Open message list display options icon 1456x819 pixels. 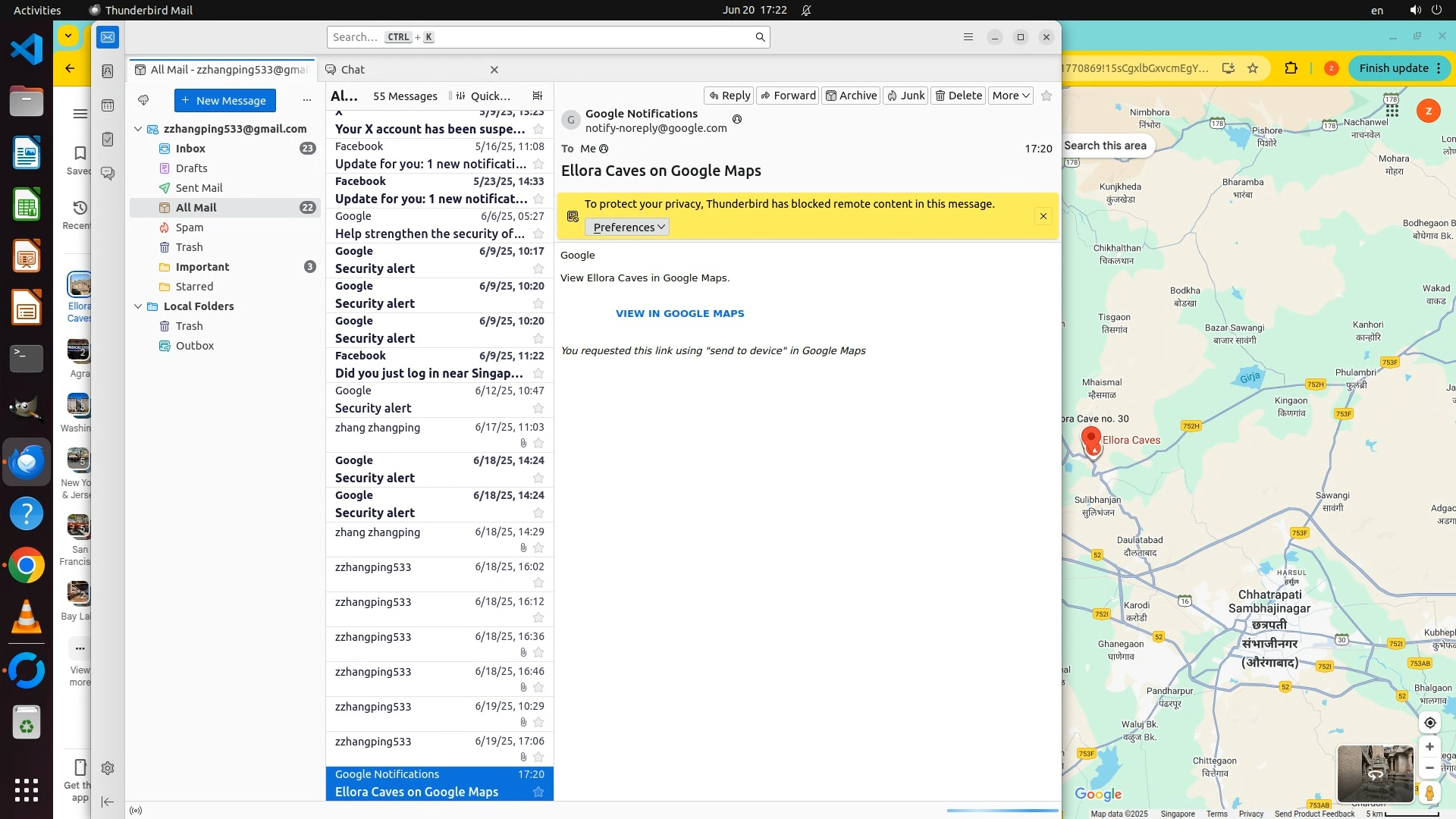point(538,96)
